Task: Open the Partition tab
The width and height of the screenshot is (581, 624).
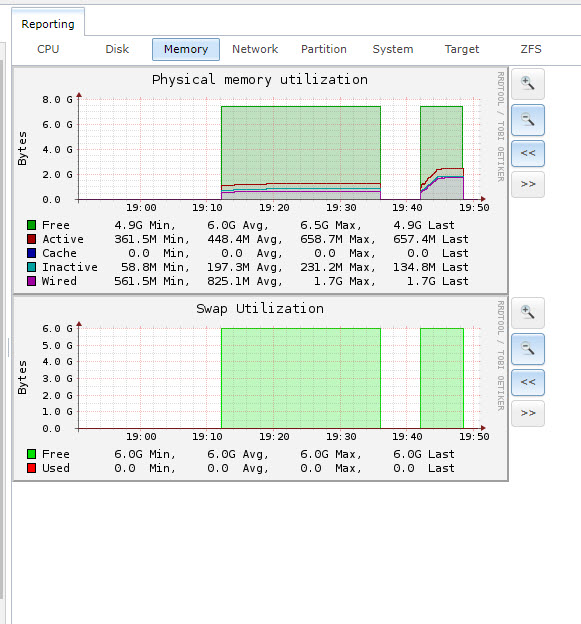Action: tap(324, 49)
